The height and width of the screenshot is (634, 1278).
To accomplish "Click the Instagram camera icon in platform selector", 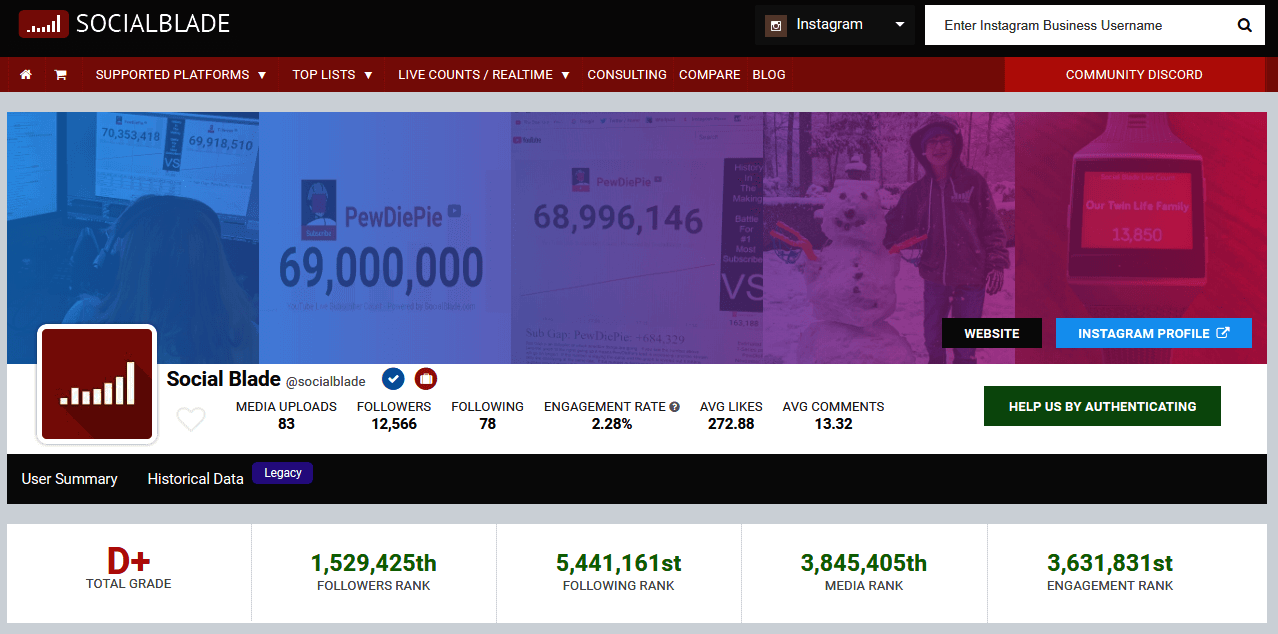I will point(776,25).
